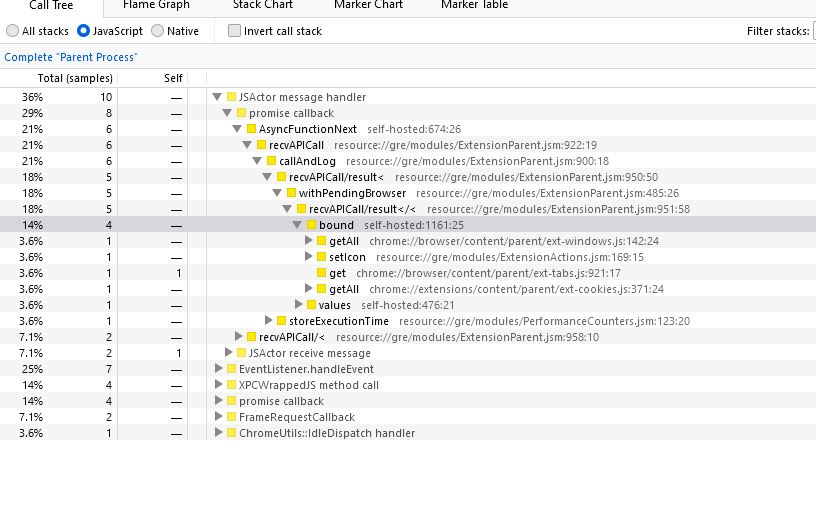Select the recvAPICall/result</< row at line 951
The height and width of the screenshot is (509, 816).
click(408, 209)
